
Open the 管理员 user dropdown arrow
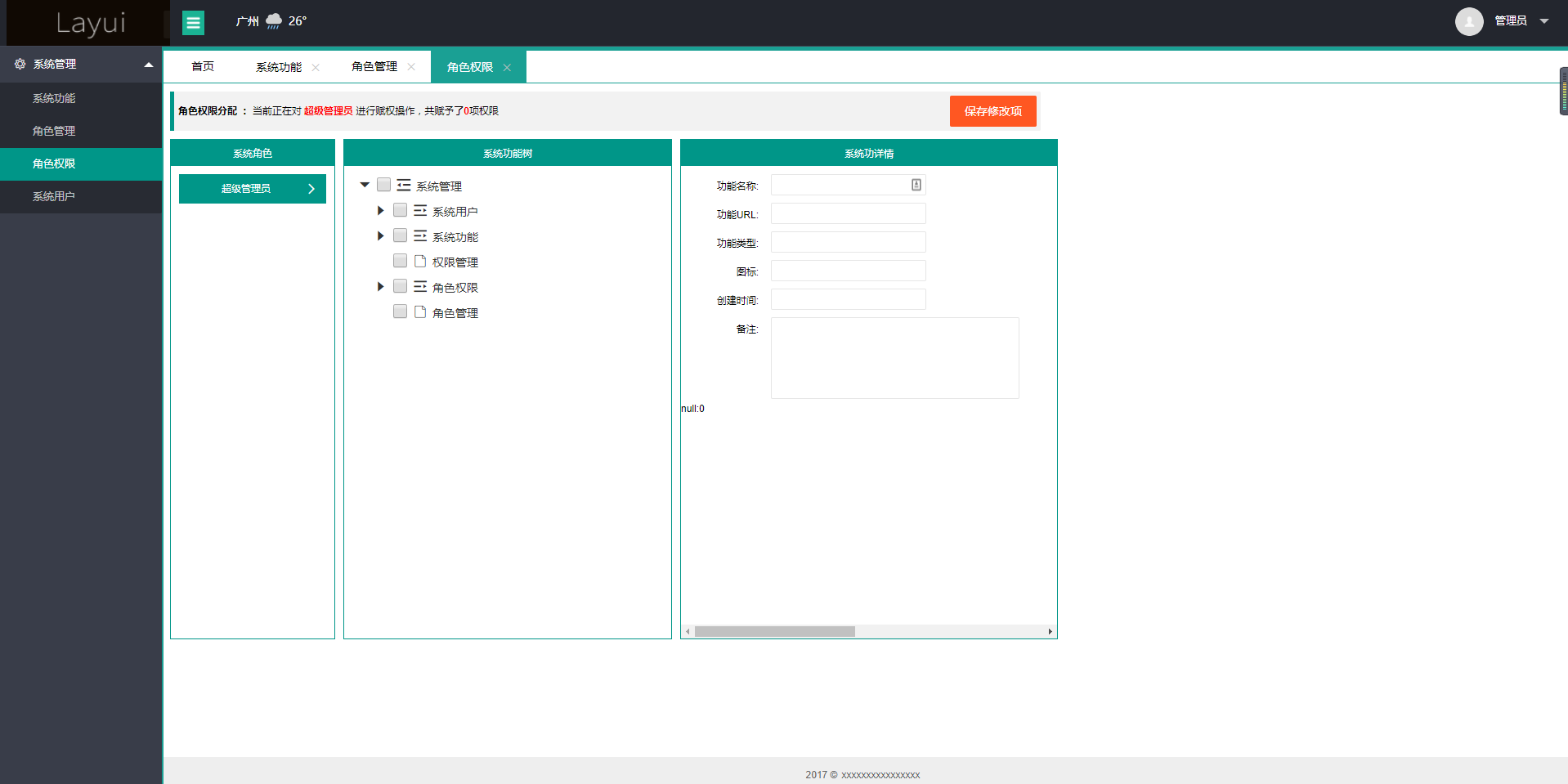click(1544, 21)
